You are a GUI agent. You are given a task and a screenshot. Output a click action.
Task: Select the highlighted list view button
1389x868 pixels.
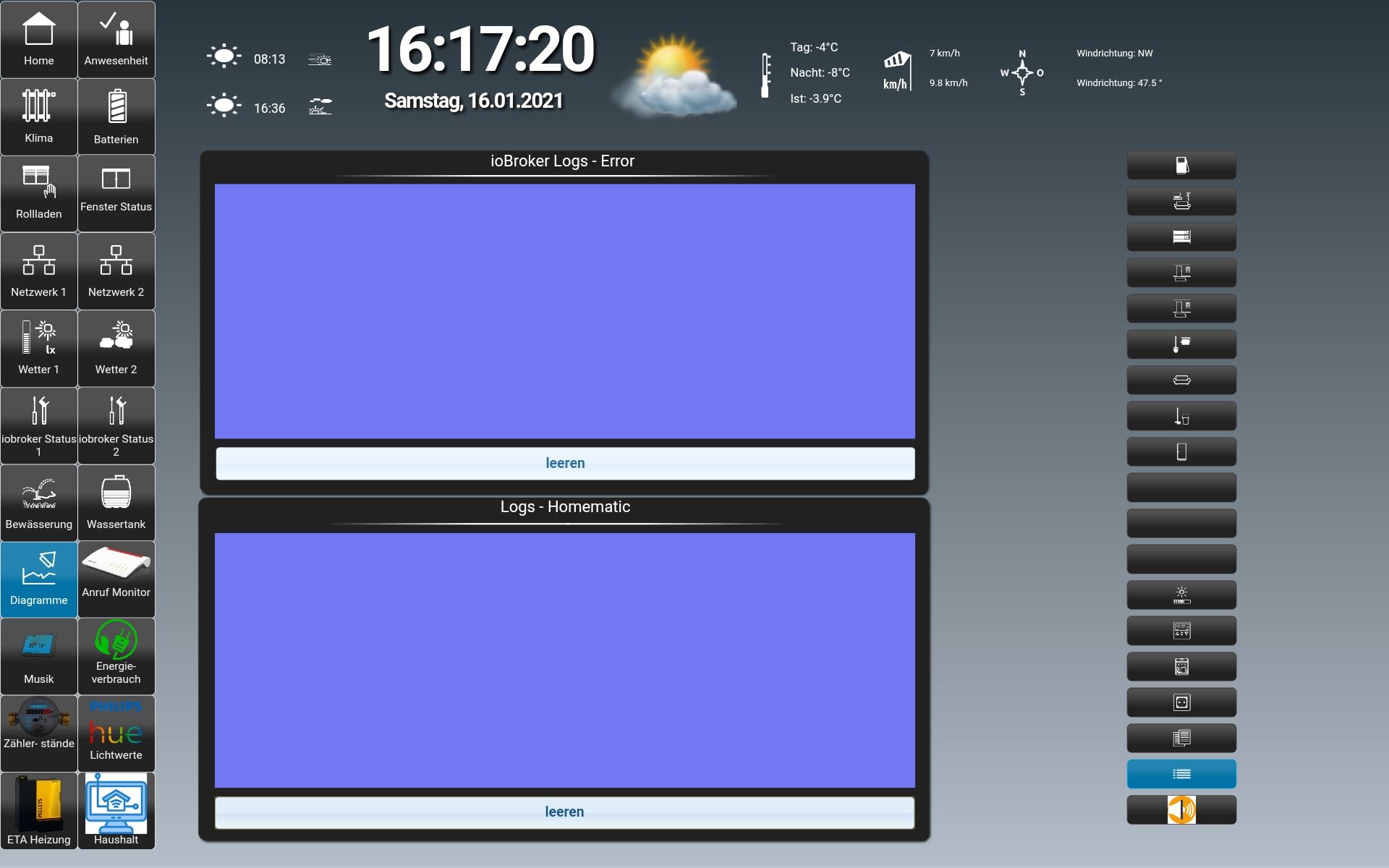(1181, 774)
